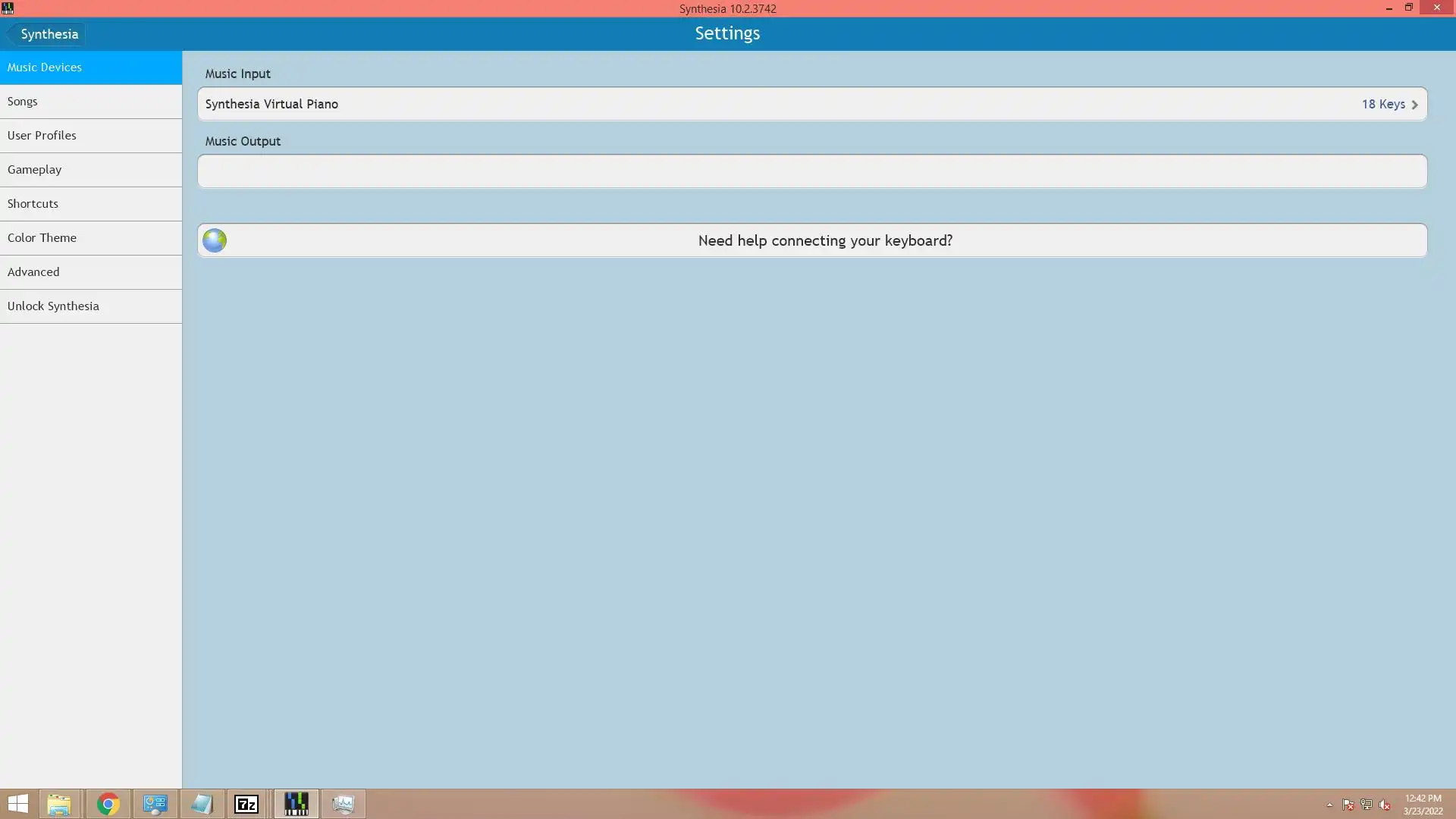Show hidden system tray icons
Viewport: 1456px width, 819px height.
click(x=1329, y=805)
